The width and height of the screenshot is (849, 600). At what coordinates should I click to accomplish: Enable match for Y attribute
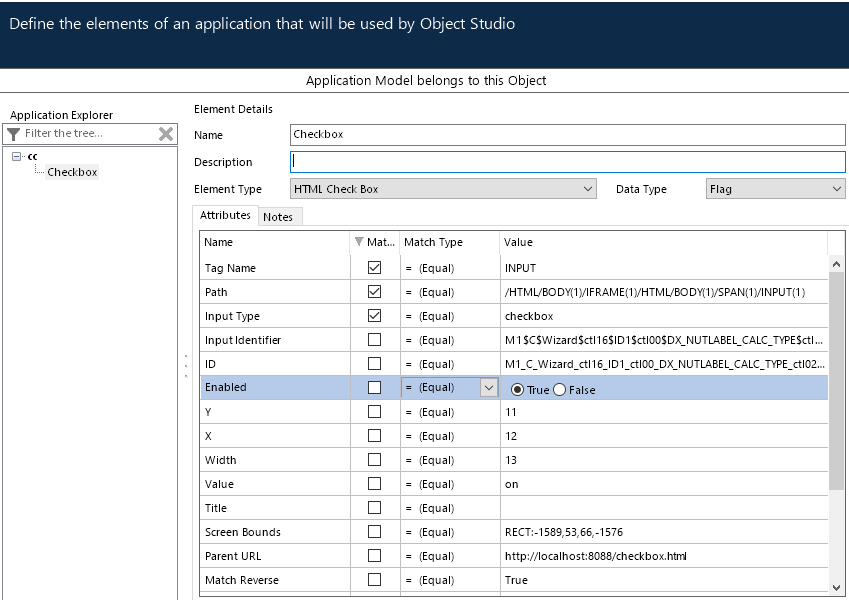click(x=374, y=412)
